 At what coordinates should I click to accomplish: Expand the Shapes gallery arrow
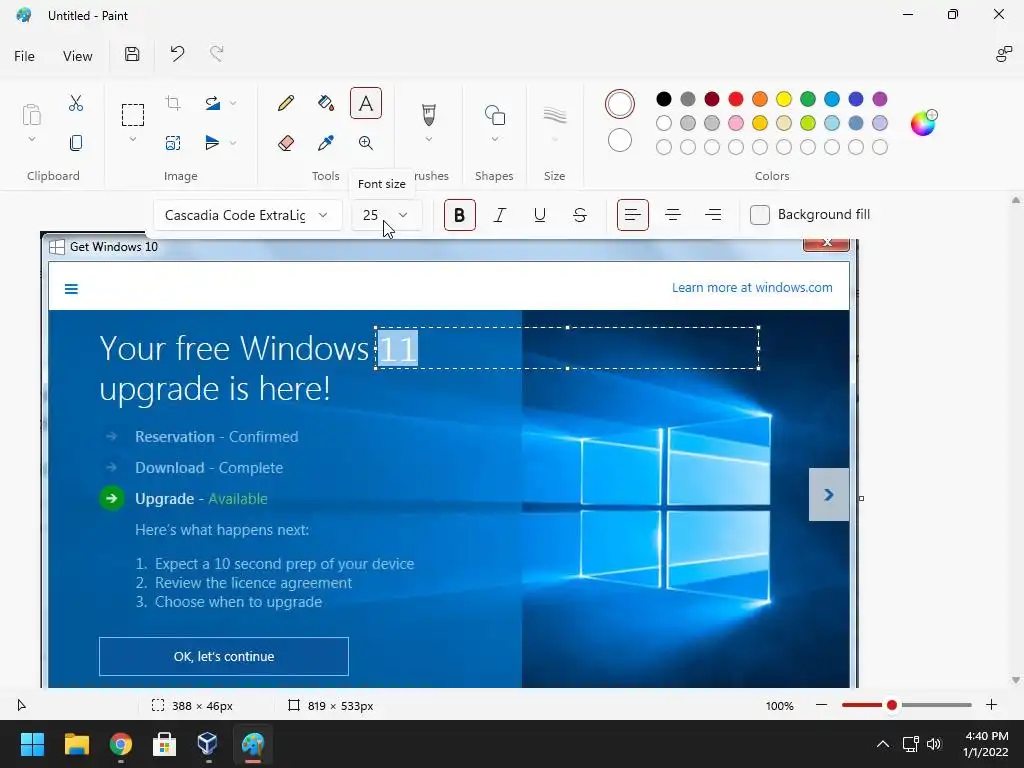[495, 140]
